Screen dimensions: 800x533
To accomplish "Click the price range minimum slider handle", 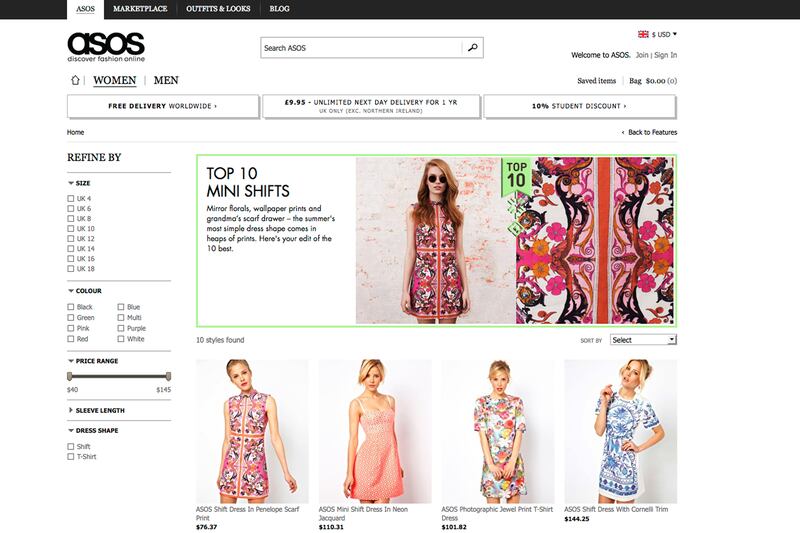I will click(70, 376).
